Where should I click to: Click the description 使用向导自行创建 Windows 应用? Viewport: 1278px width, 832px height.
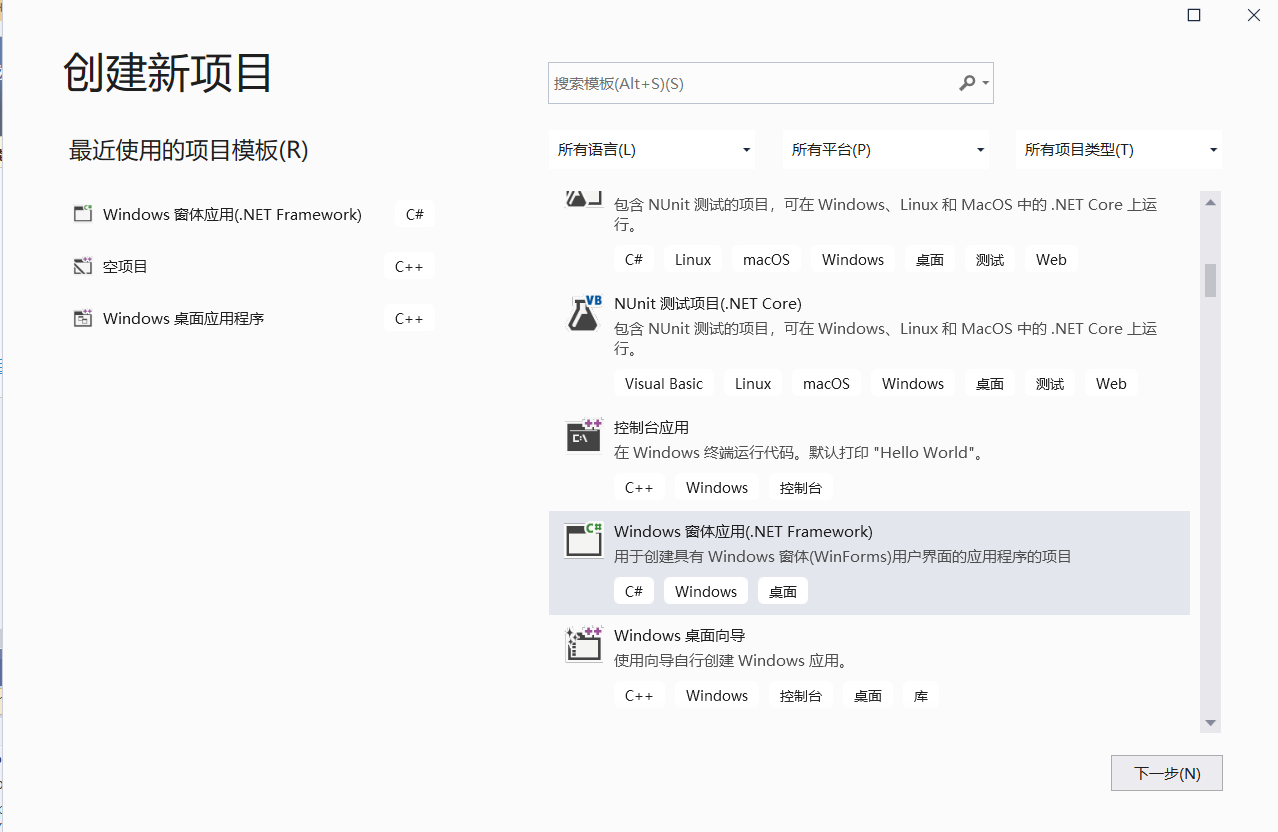731,660
